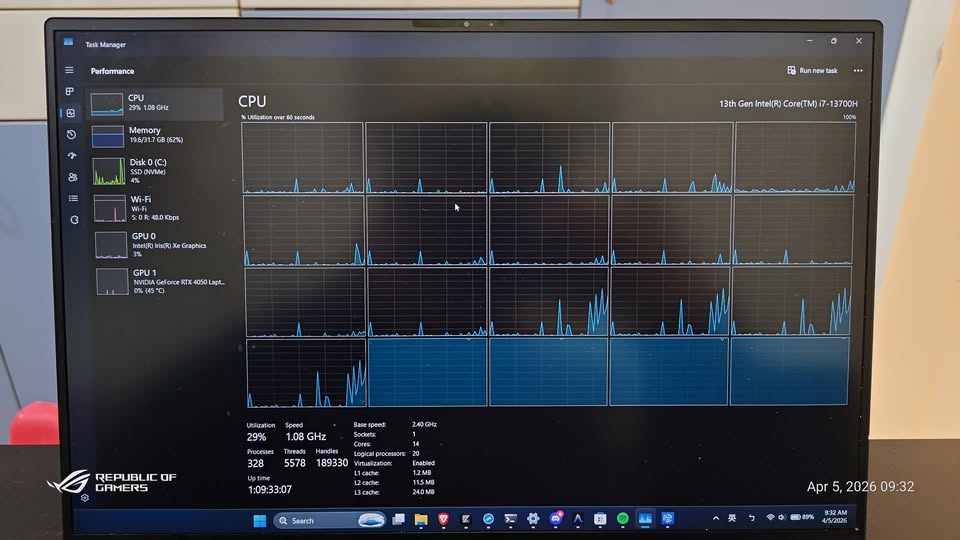Open File Explorer from the taskbar
The width and height of the screenshot is (960, 540).
click(x=421, y=519)
